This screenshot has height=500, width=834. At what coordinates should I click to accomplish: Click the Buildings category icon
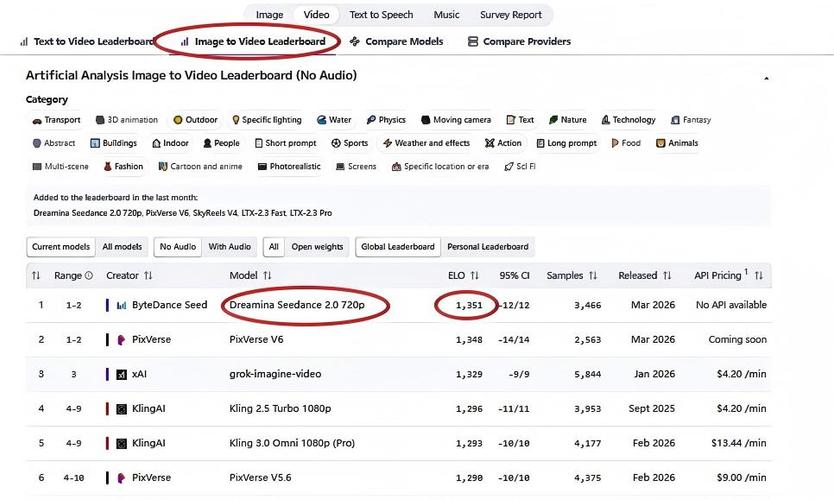pyautogui.click(x=95, y=143)
